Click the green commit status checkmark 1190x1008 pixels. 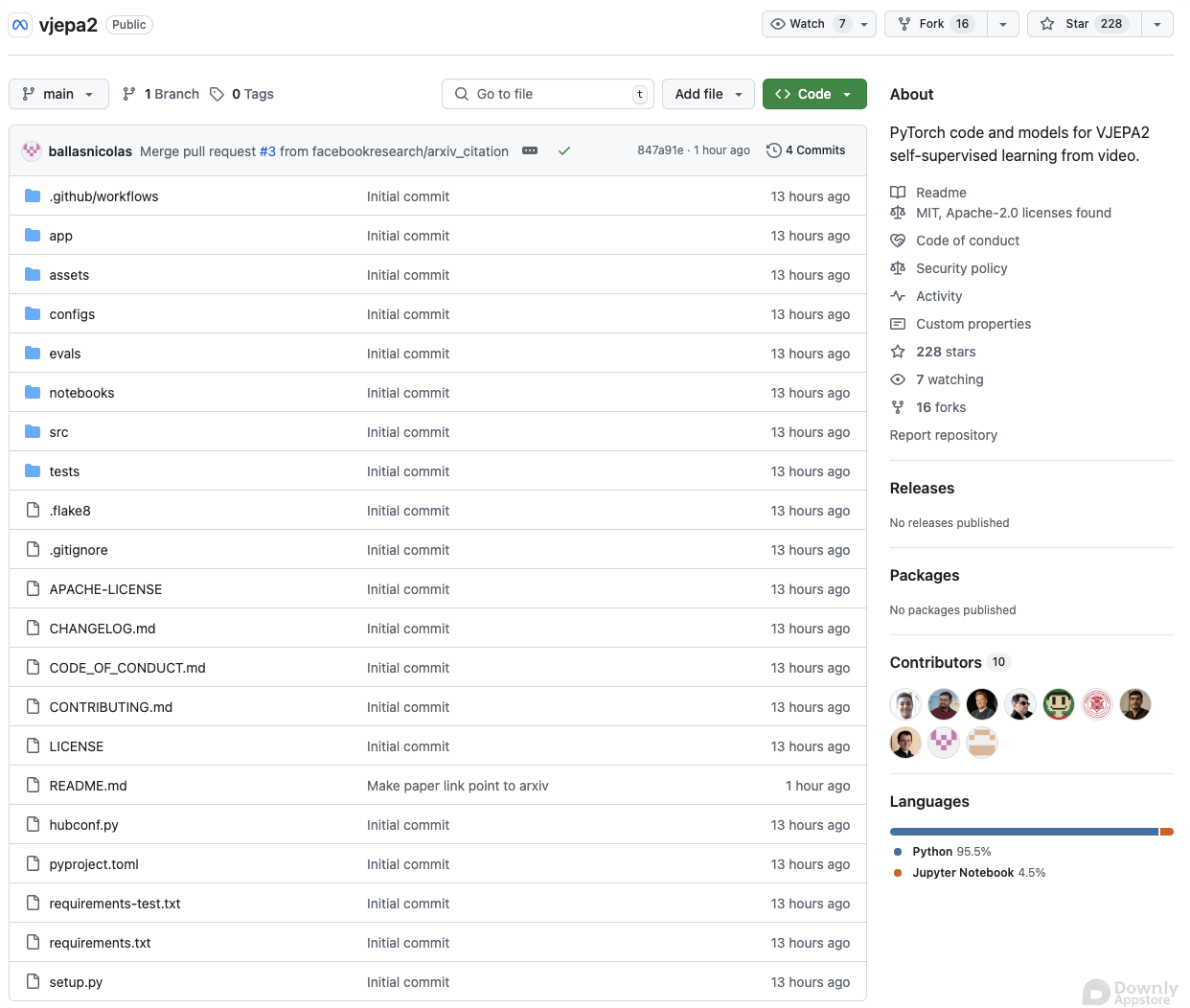(564, 150)
